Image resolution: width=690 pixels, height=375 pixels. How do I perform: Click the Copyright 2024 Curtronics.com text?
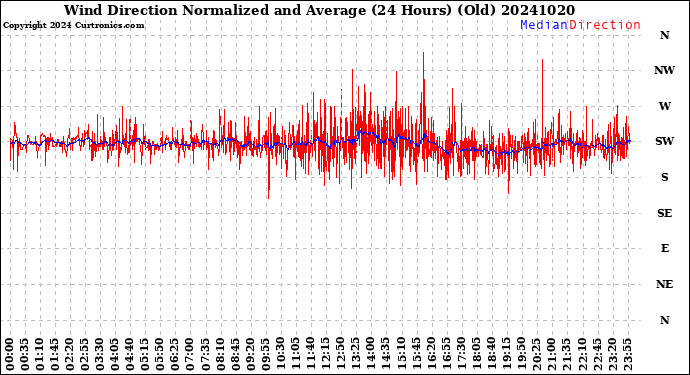coord(73,26)
